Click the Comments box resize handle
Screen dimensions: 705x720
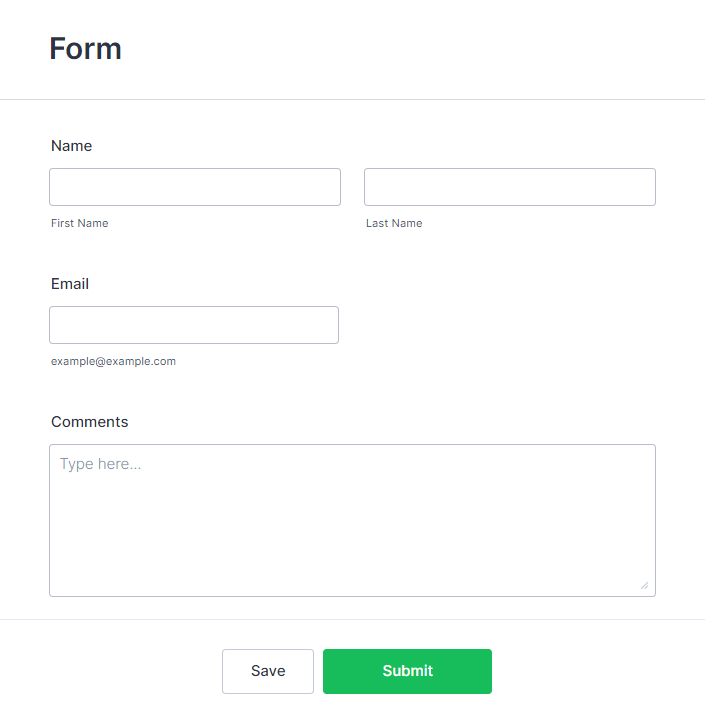point(644,585)
